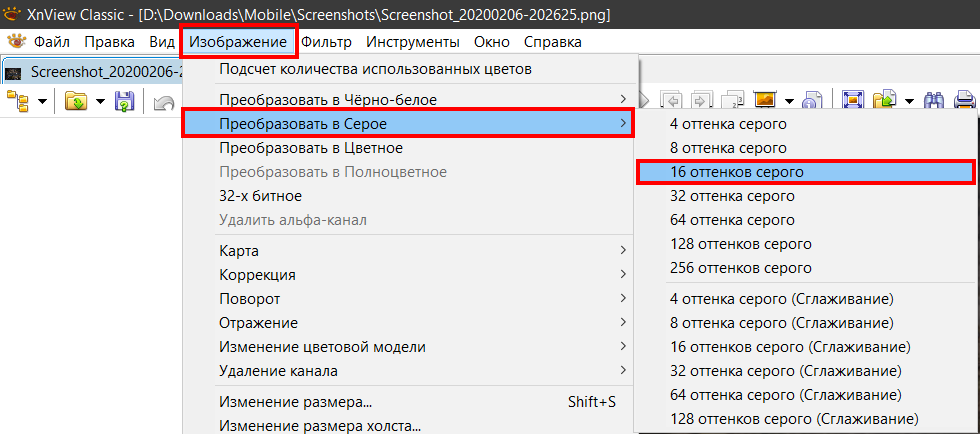The height and width of the screenshot is (434, 980).
Task: Select 64 оттенка серого (Сглаживание)
Action: click(806, 395)
